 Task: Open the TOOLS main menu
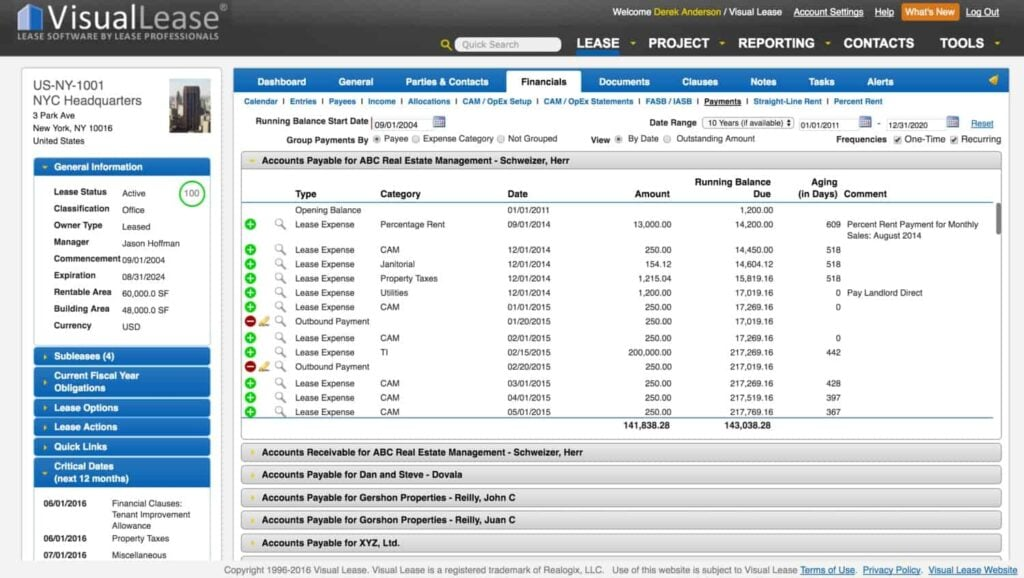coord(961,43)
